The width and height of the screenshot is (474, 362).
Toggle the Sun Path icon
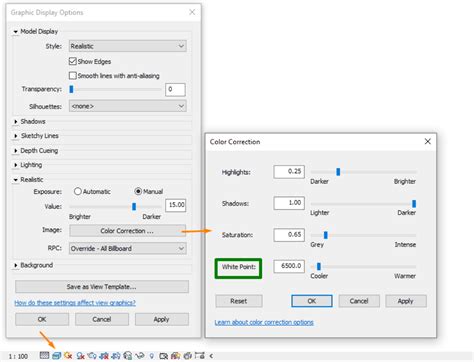[x=68, y=356]
